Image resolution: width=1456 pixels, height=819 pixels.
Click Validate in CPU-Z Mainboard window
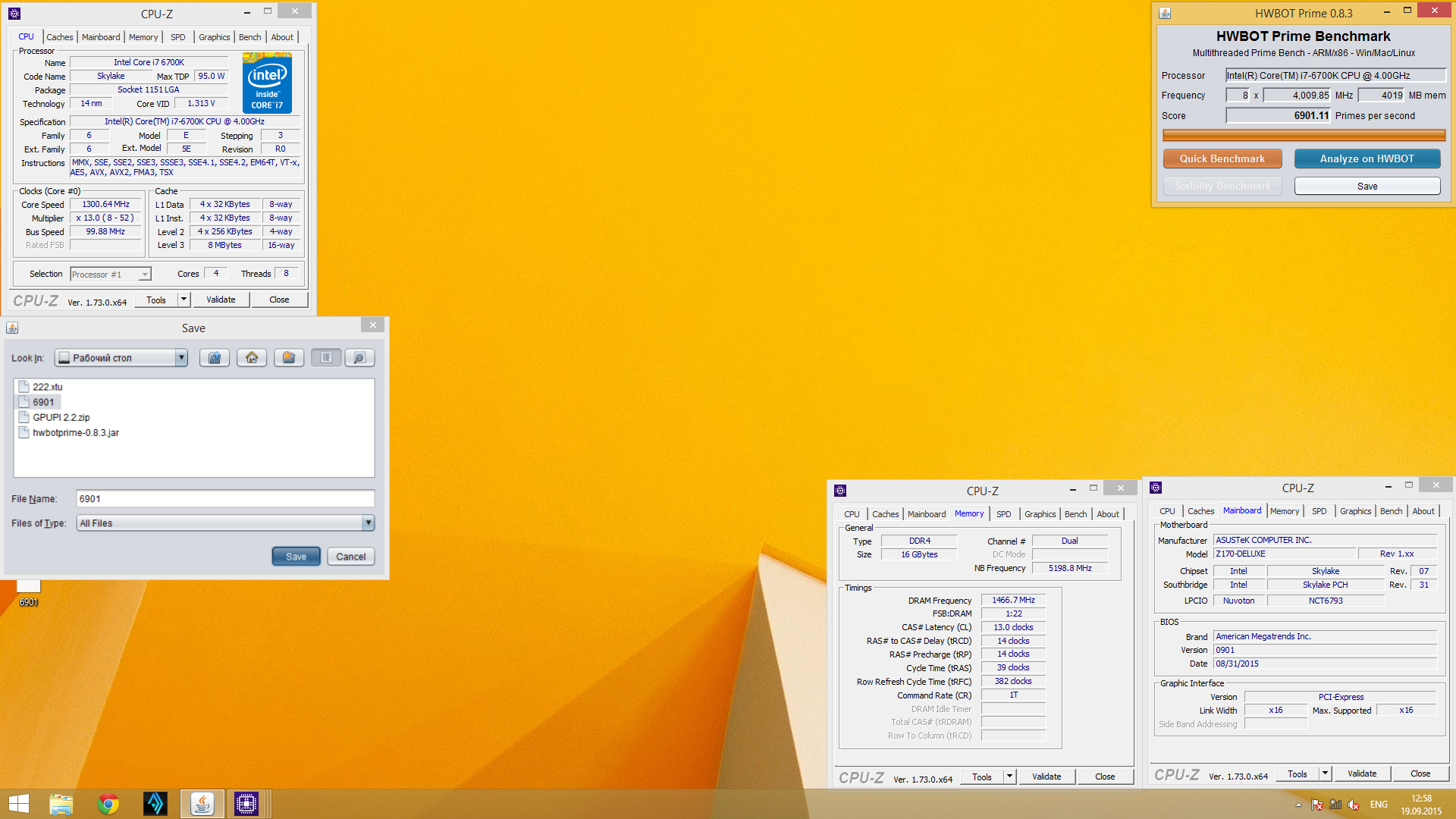click(1362, 773)
